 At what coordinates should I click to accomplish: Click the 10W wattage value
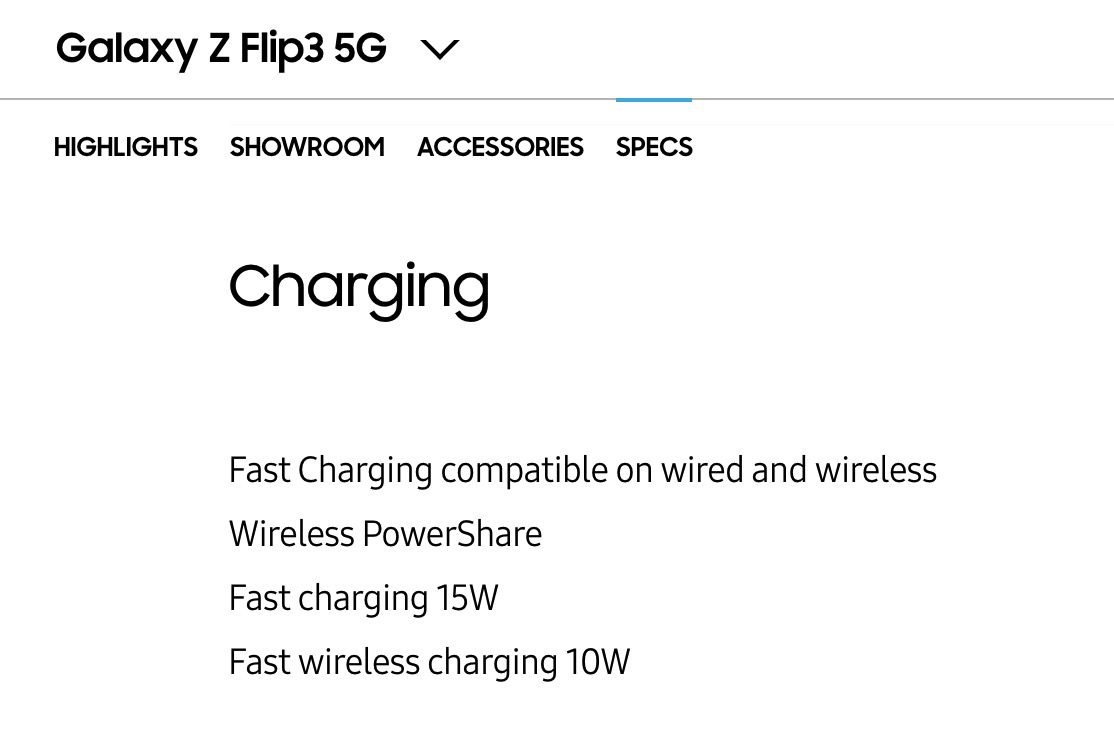(597, 661)
